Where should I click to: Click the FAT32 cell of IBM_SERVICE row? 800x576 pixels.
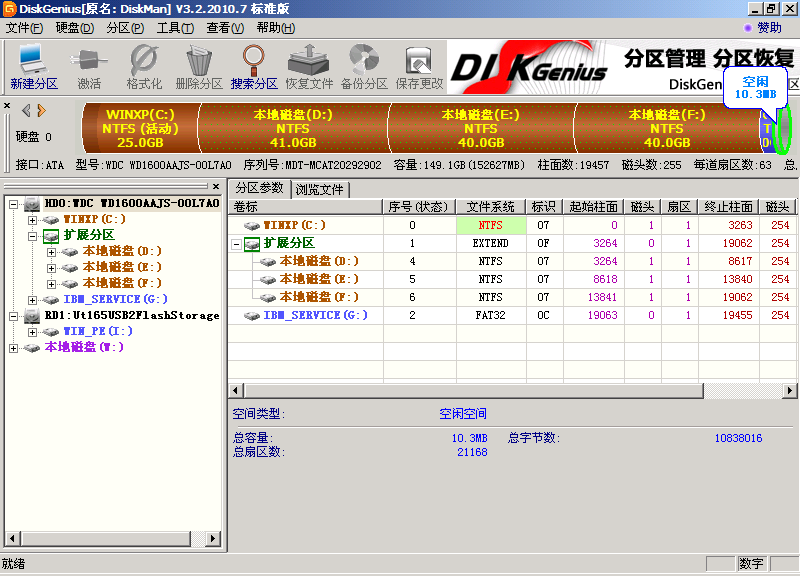click(x=491, y=316)
